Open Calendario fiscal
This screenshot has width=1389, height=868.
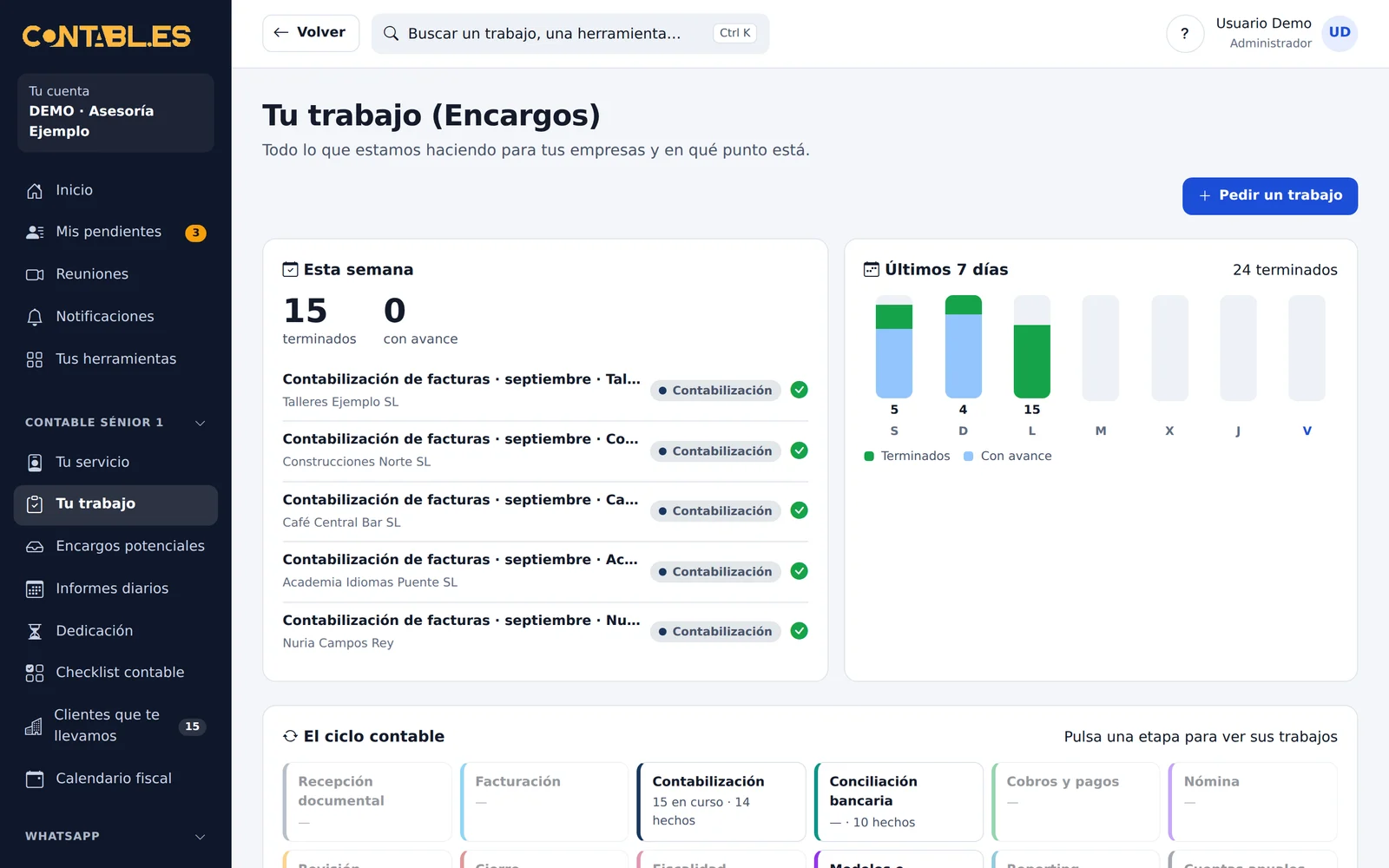pyautogui.click(x=115, y=779)
